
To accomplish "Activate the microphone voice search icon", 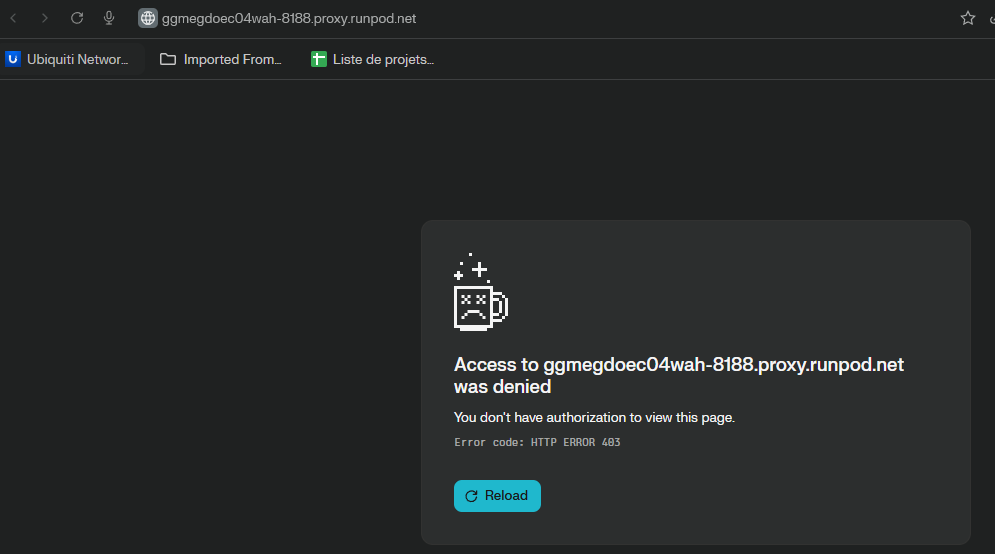I will point(109,18).
